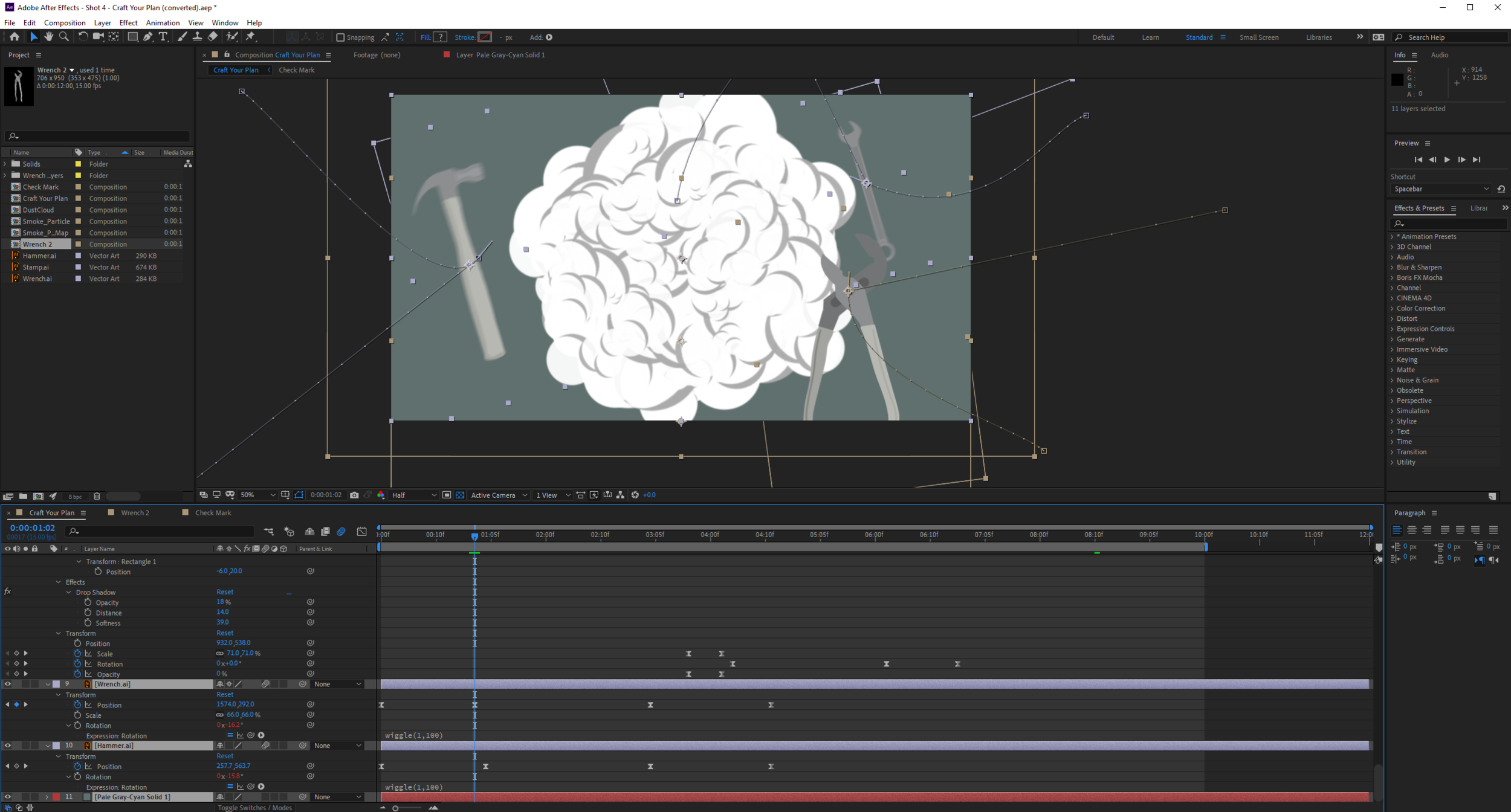Switch to the Wrench 2 timeline tab
This screenshot has width=1511, height=812.
[135, 513]
